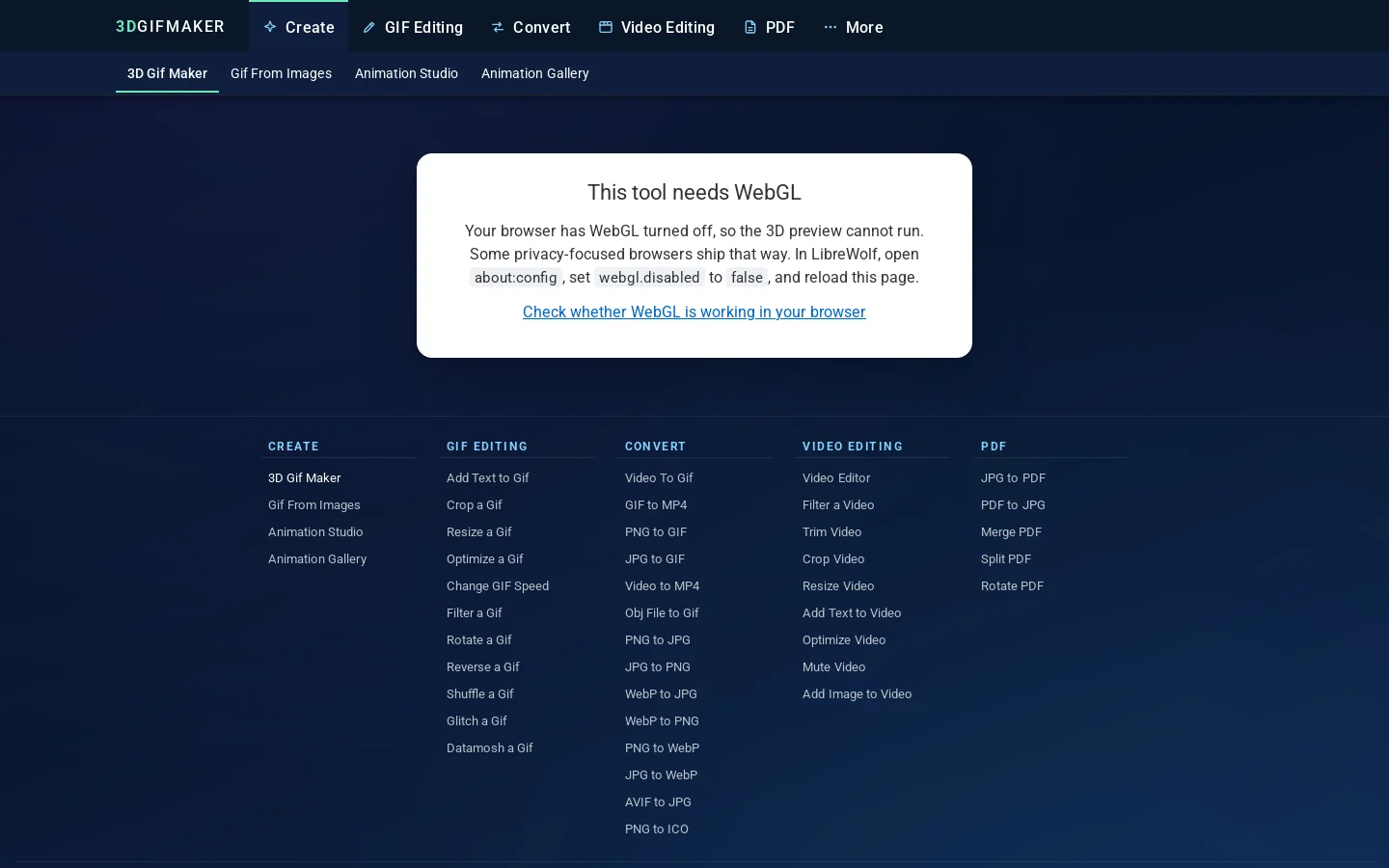This screenshot has height=868, width=1389.
Task: Click the document icon beside PDF
Action: (x=750, y=27)
